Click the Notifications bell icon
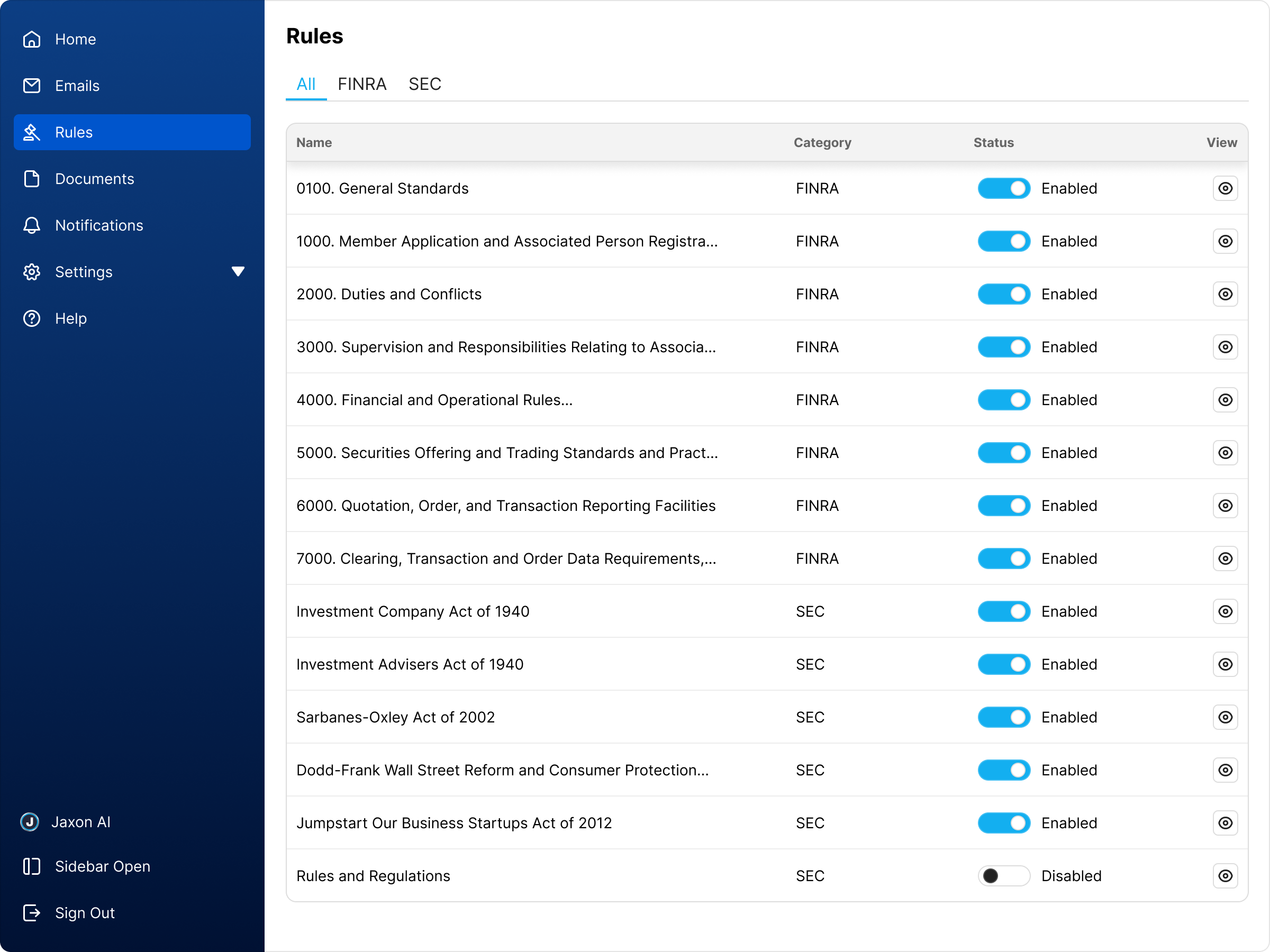1270x952 pixels. 32,225
